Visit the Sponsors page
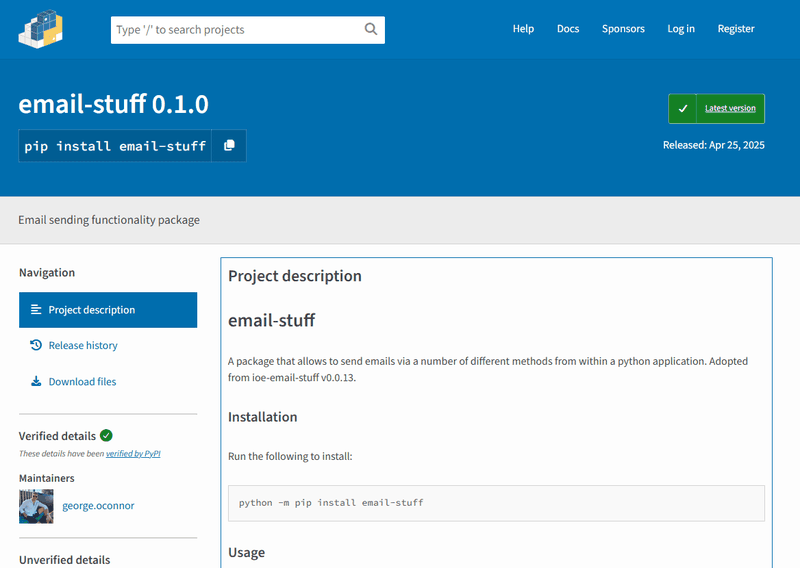This screenshot has height=568, width=800. click(623, 29)
